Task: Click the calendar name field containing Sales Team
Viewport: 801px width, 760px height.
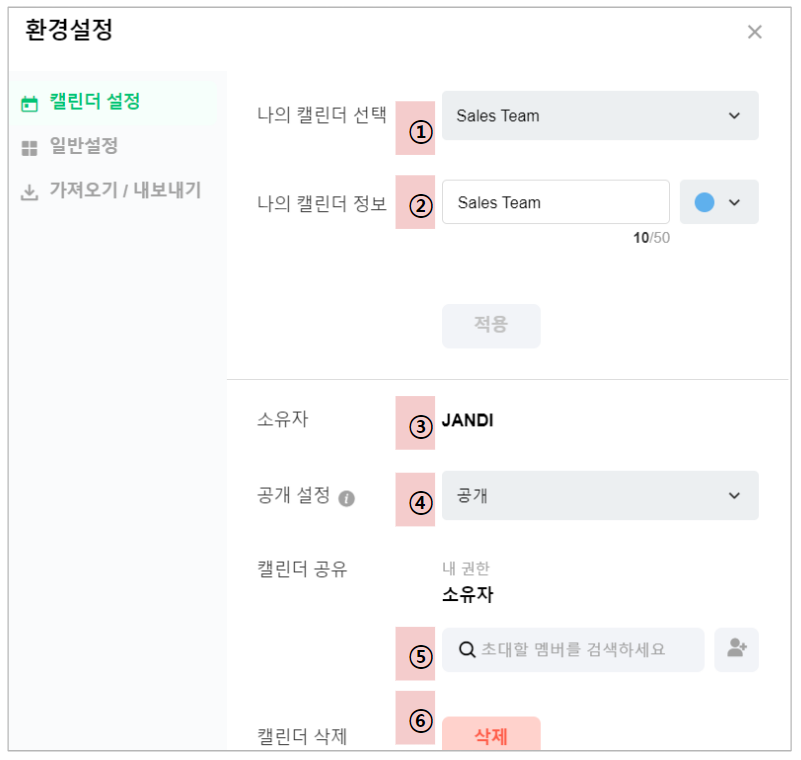Action: pyautogui.click(x=555, y=202)
